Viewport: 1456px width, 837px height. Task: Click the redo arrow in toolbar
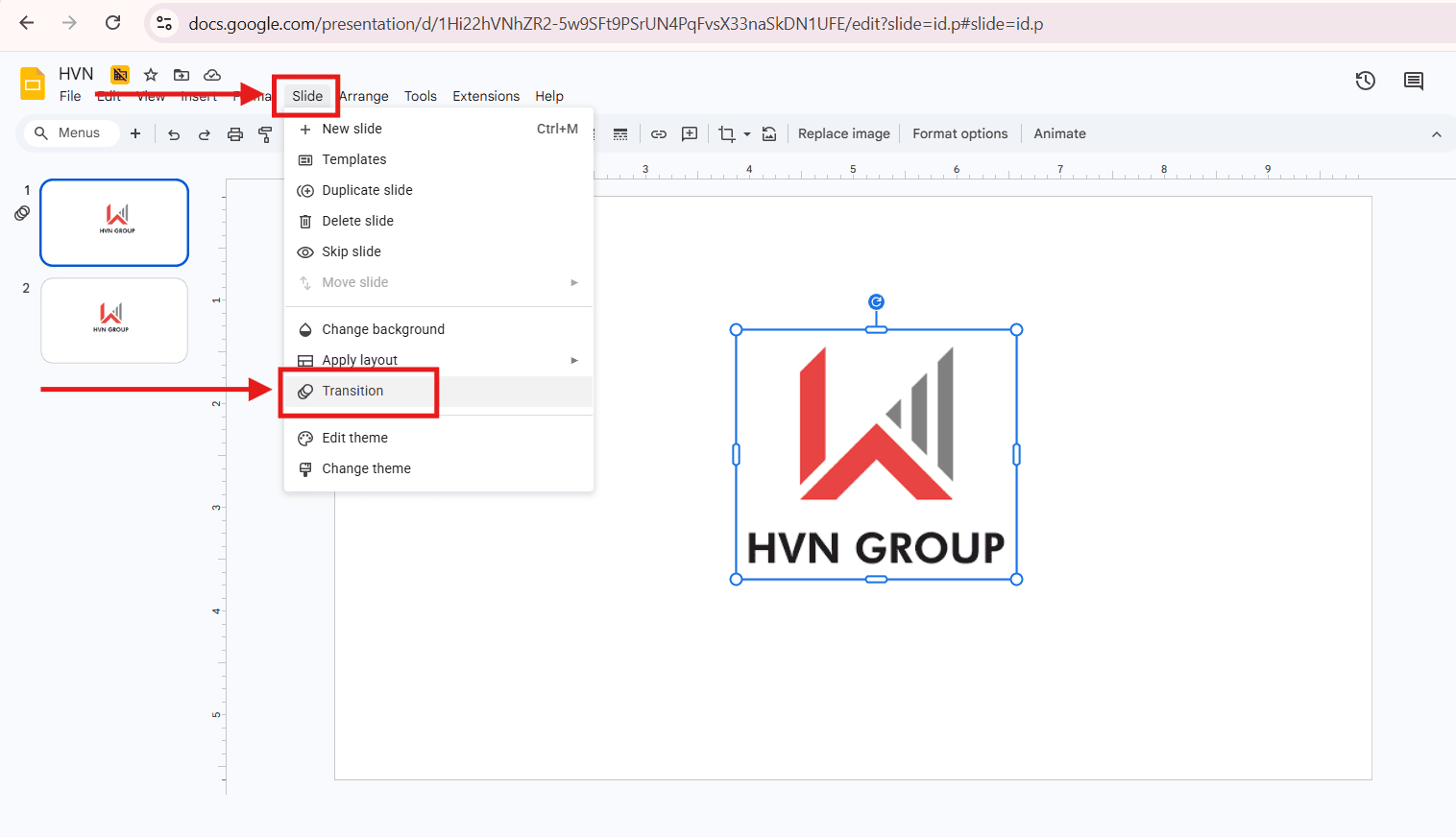(205, 134)
